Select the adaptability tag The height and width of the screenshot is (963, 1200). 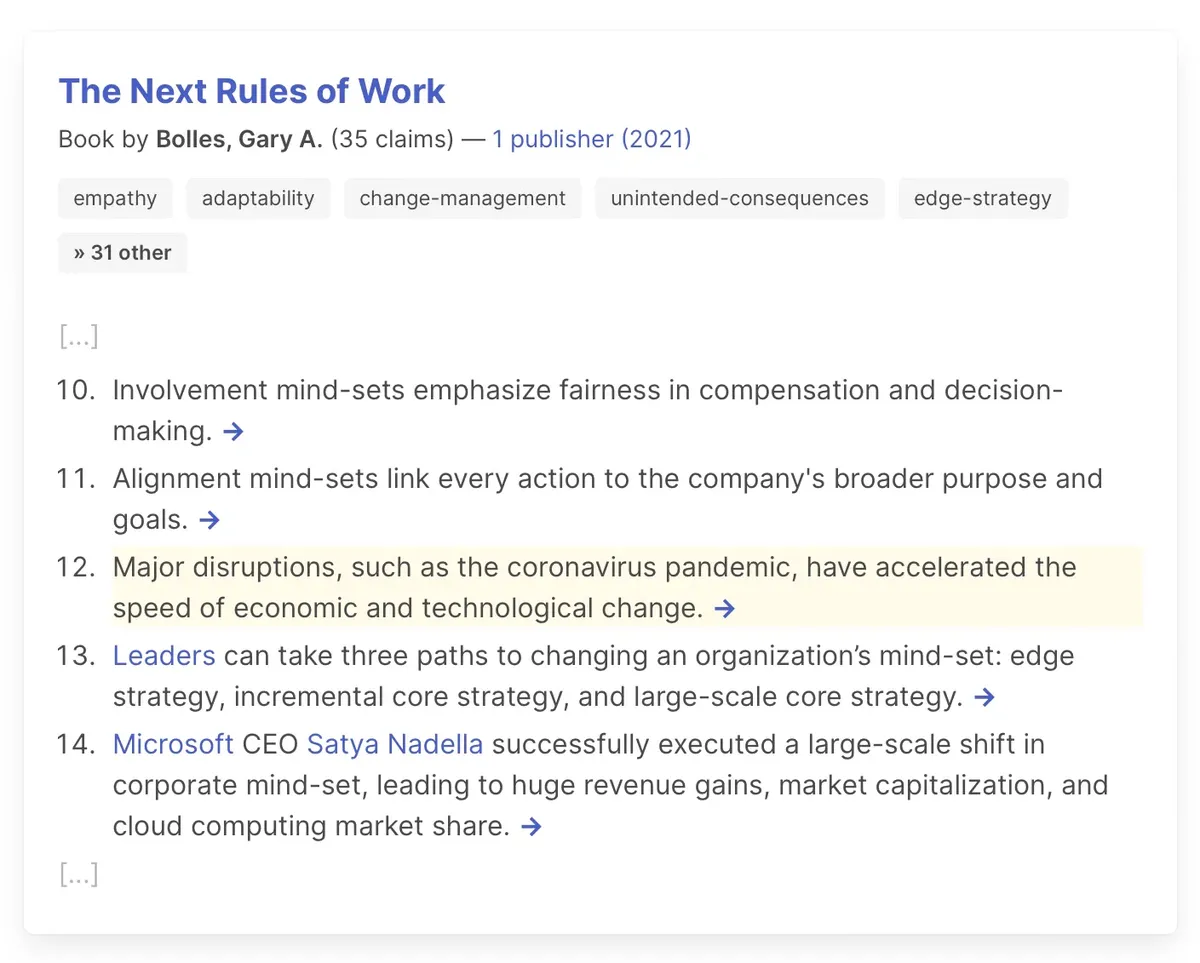click(258, 198)
